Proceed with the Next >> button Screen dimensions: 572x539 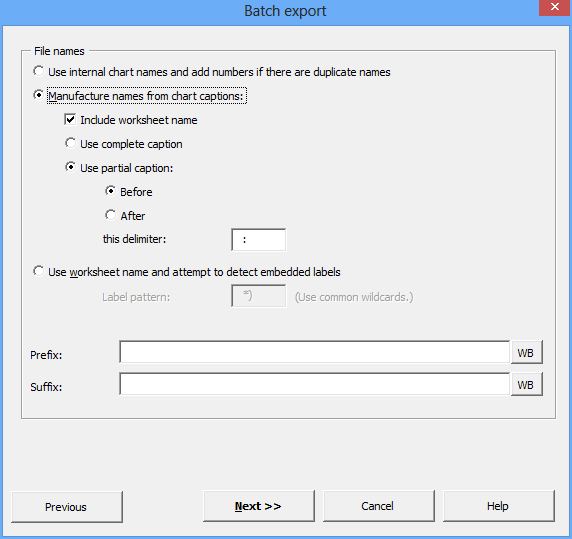coord(259,506)
